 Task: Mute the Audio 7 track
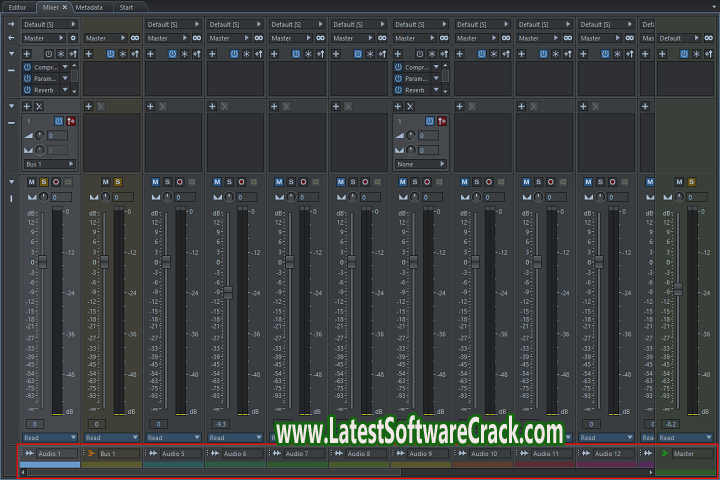tap(279, 182)
